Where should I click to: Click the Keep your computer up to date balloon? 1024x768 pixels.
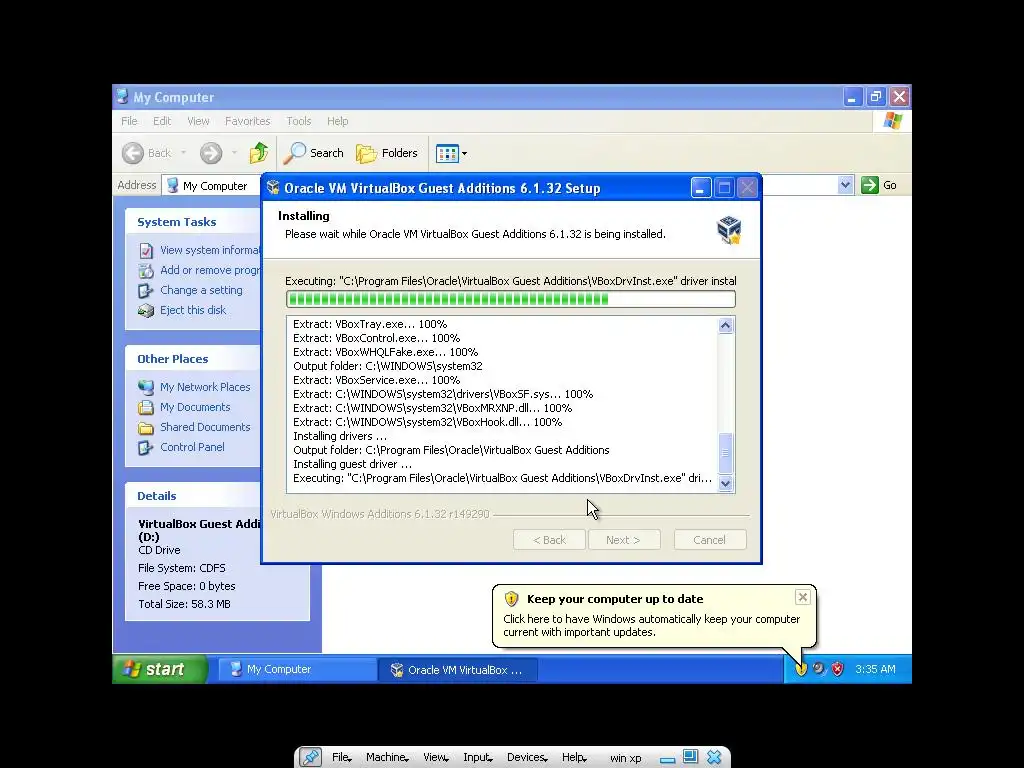point(654,616)
